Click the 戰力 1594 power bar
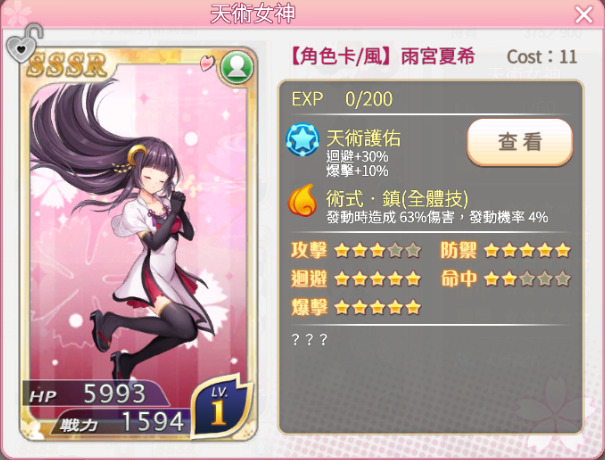 [x=122, y=422]
